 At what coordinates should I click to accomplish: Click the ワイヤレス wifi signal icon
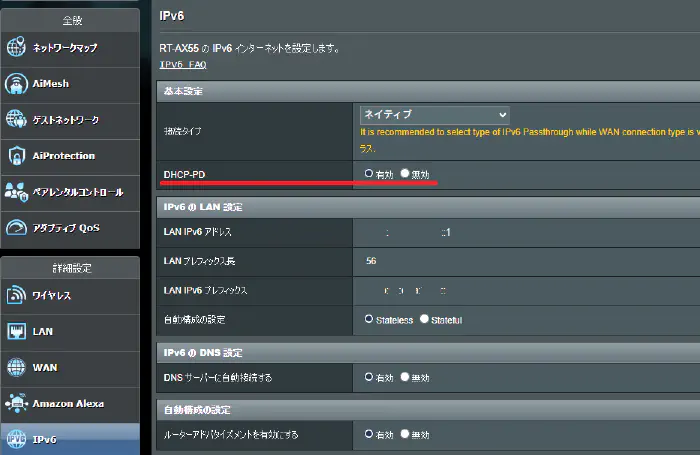tap(17, 296)
